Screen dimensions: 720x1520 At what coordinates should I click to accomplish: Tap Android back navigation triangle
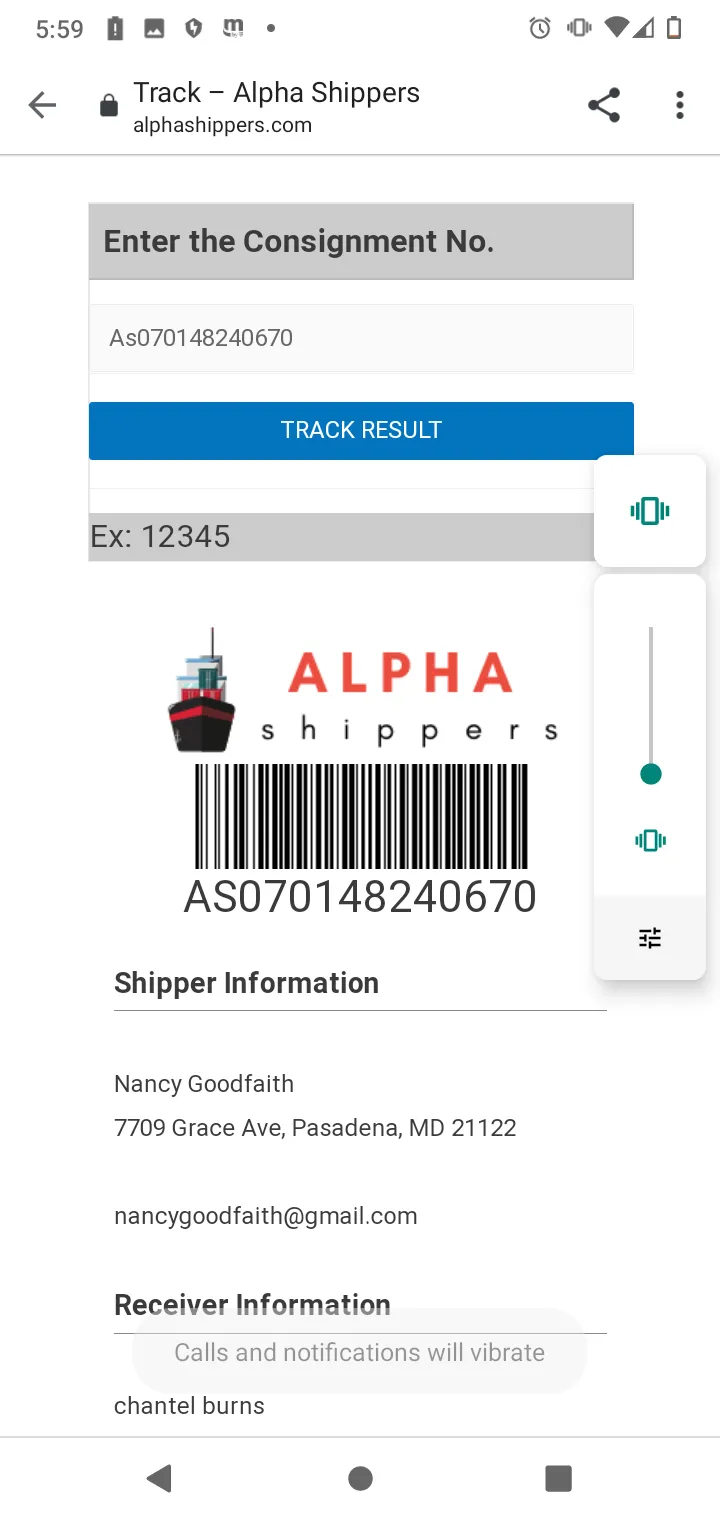pyautogui.click(x=159, y=1478)
